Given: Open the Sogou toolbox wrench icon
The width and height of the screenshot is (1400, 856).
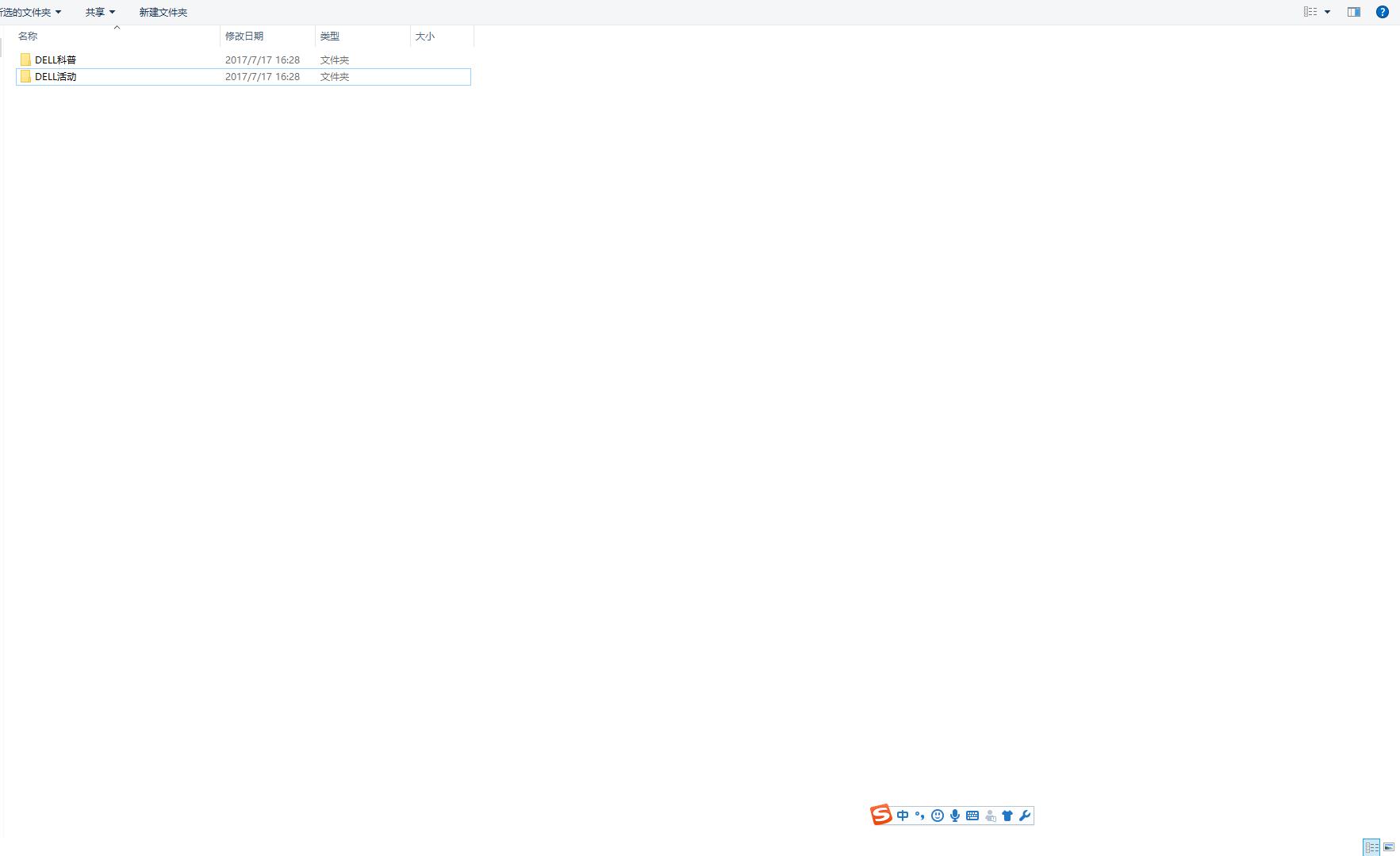Looking at the screenshot, I should click(x=1025, y=816).
